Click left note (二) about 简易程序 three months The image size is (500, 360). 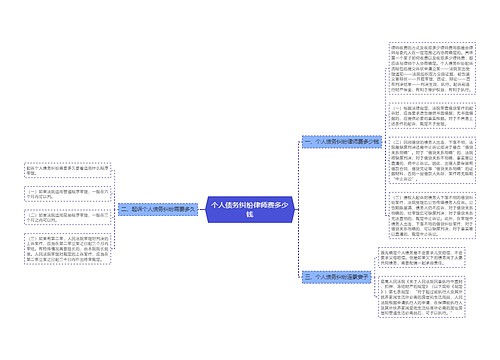68,217
